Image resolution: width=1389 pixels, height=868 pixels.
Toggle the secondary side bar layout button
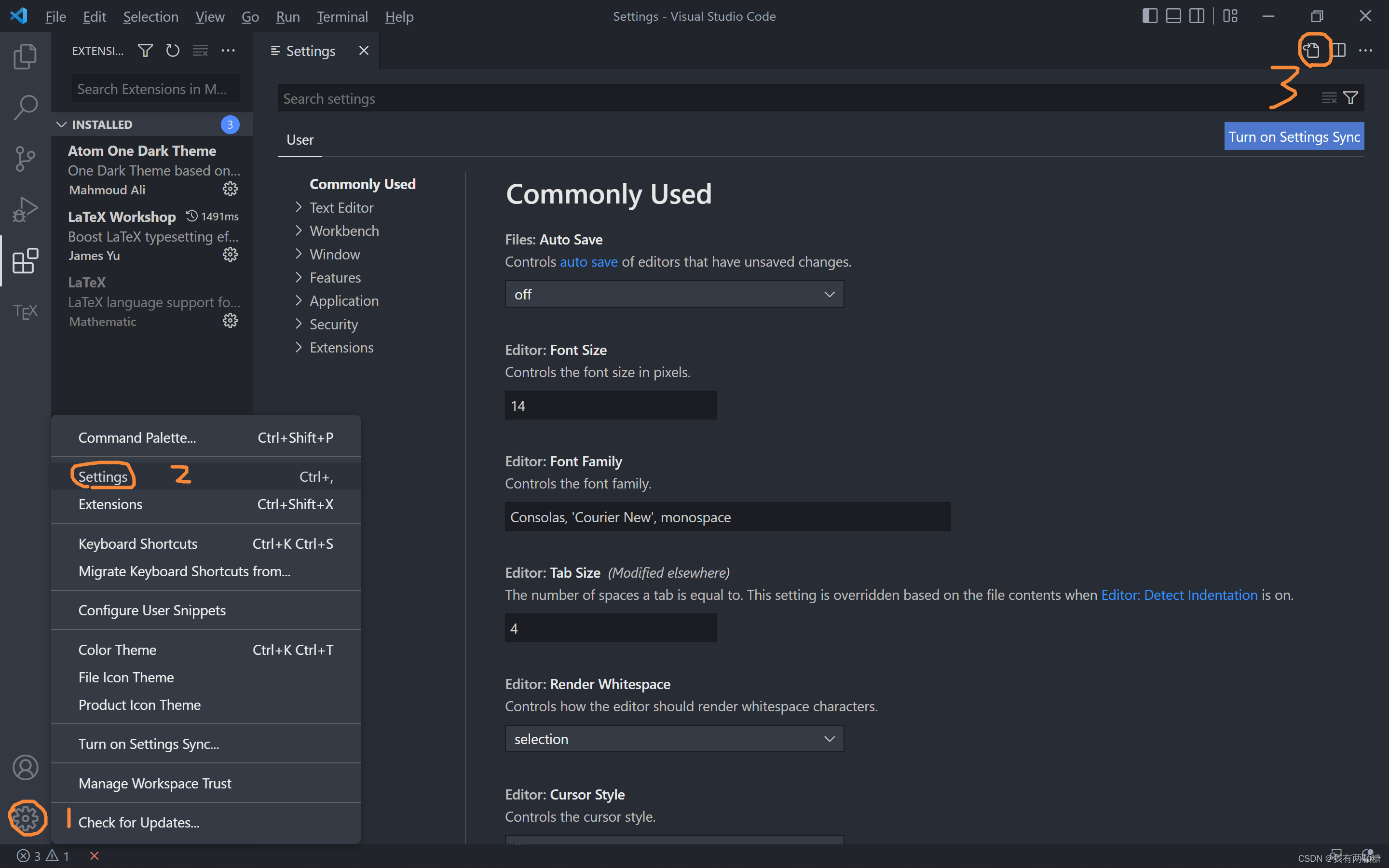tap(1197, 16)
